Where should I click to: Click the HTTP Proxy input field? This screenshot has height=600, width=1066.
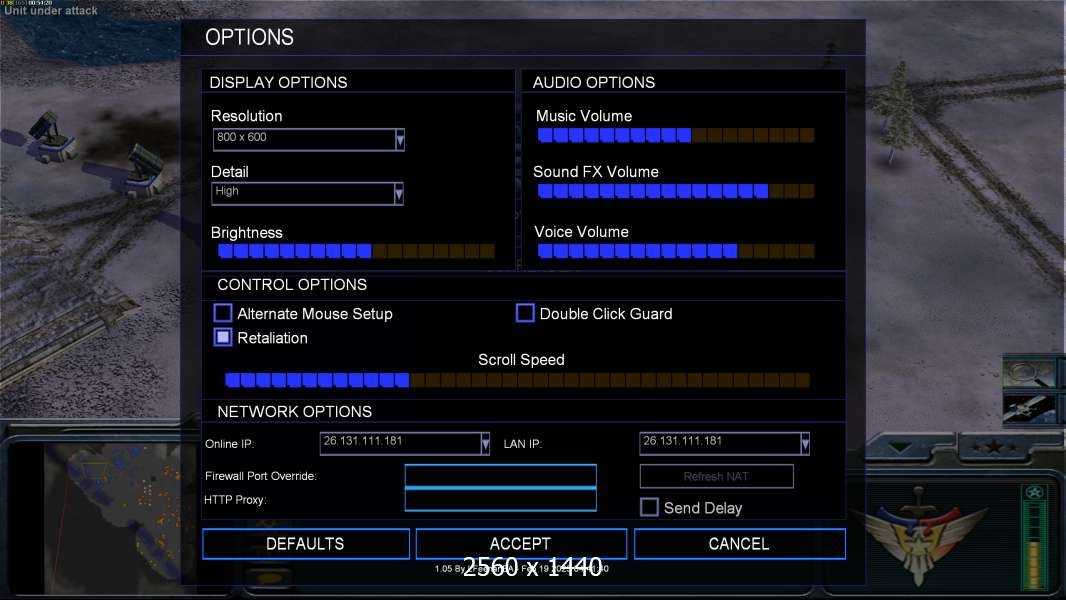click(500, 499)
